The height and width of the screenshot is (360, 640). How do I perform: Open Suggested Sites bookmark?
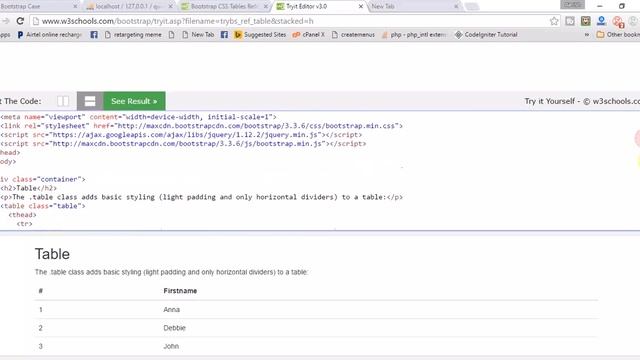(x=260, y=35)
